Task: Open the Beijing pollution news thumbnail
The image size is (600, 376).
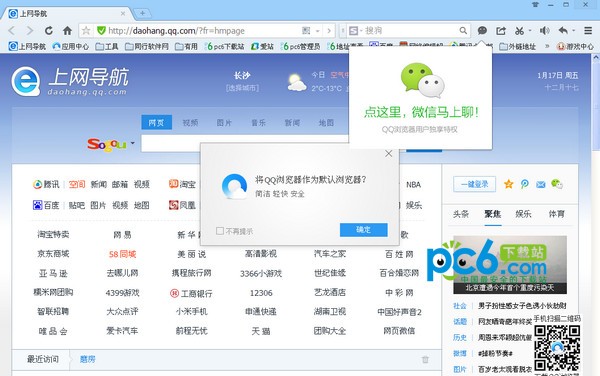Action: coord(510,265)
